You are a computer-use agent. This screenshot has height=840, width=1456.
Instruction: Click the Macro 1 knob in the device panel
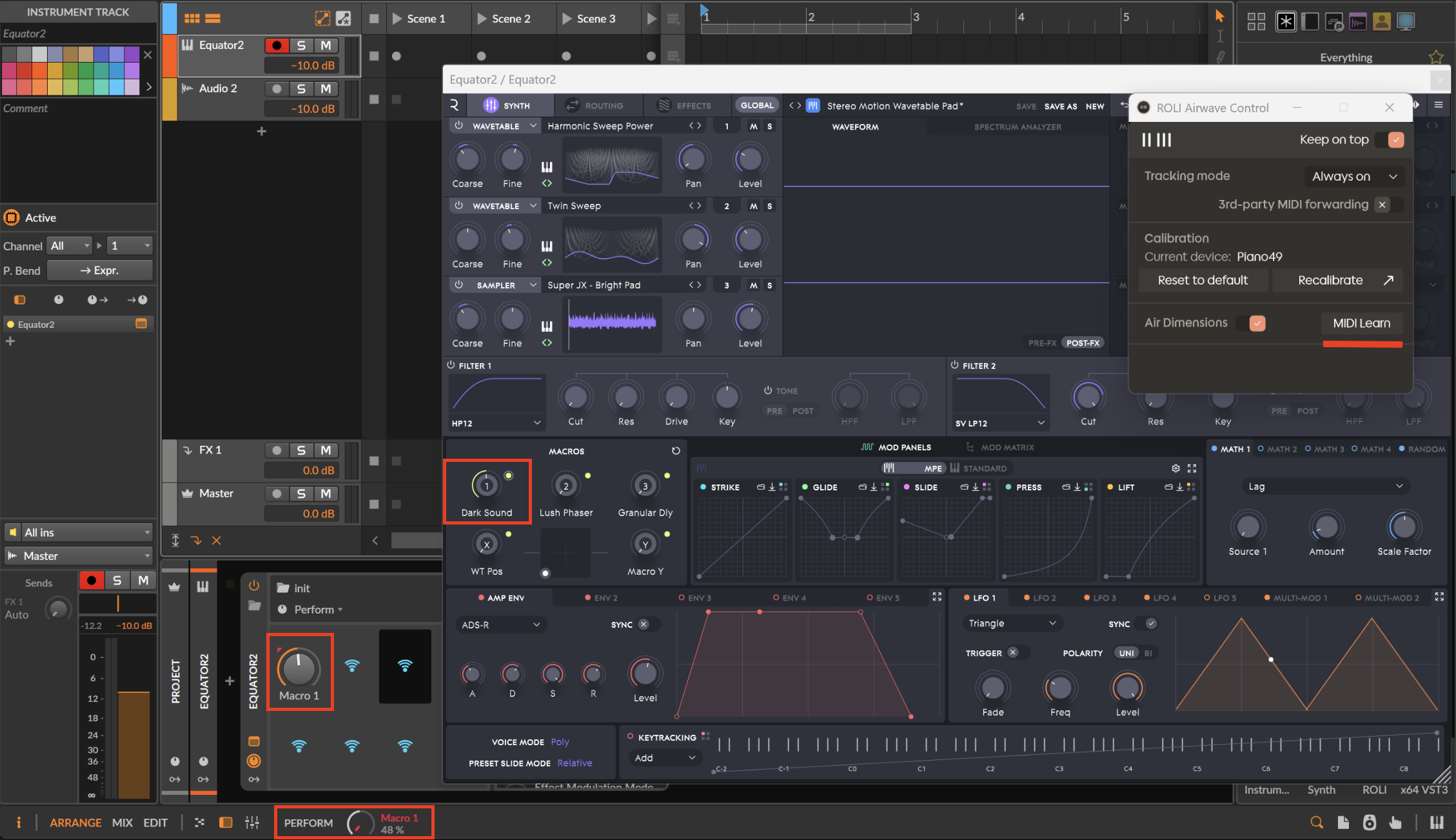tap(299, 668)
